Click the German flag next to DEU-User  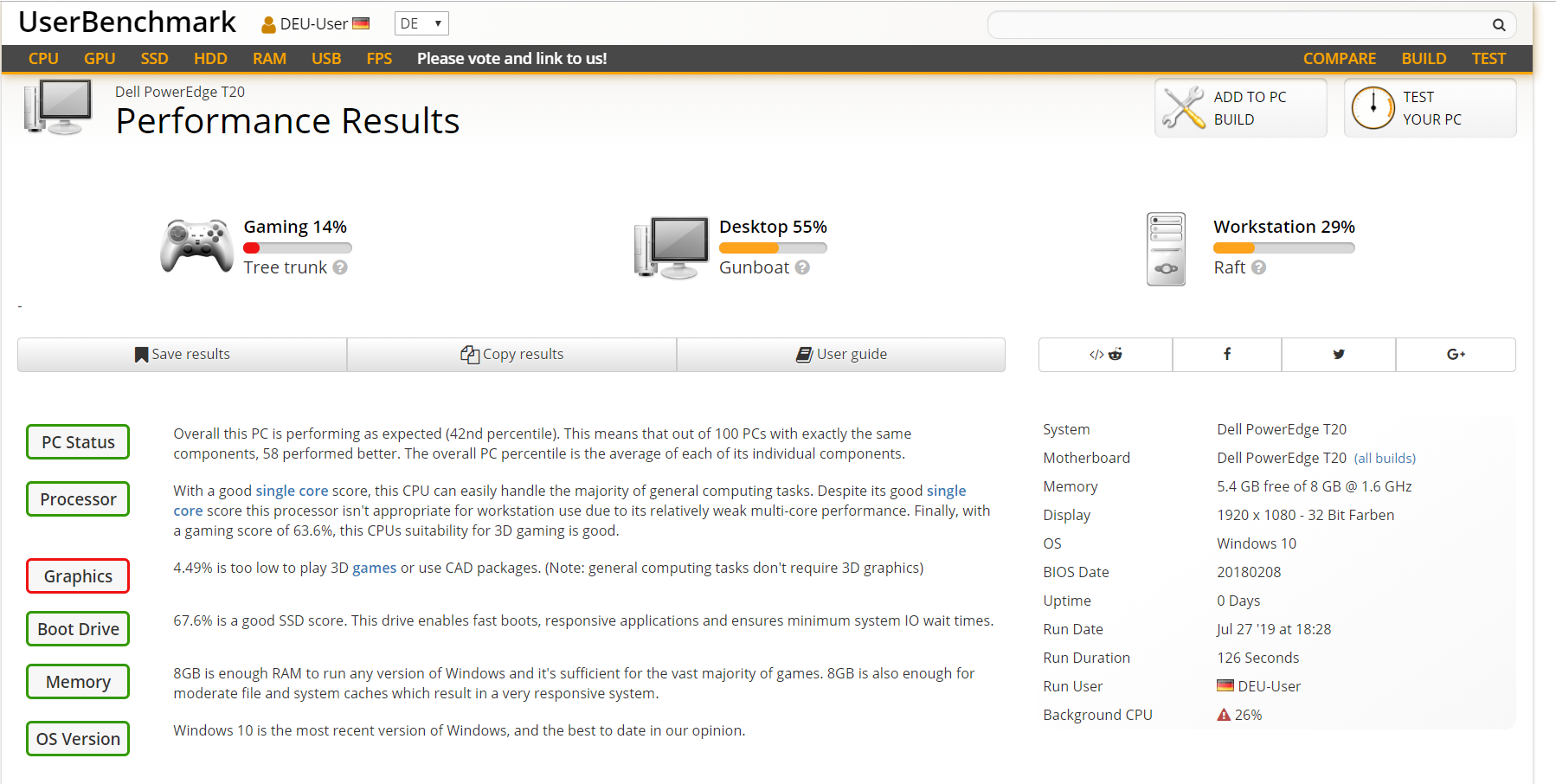click(x=361, y=23)
